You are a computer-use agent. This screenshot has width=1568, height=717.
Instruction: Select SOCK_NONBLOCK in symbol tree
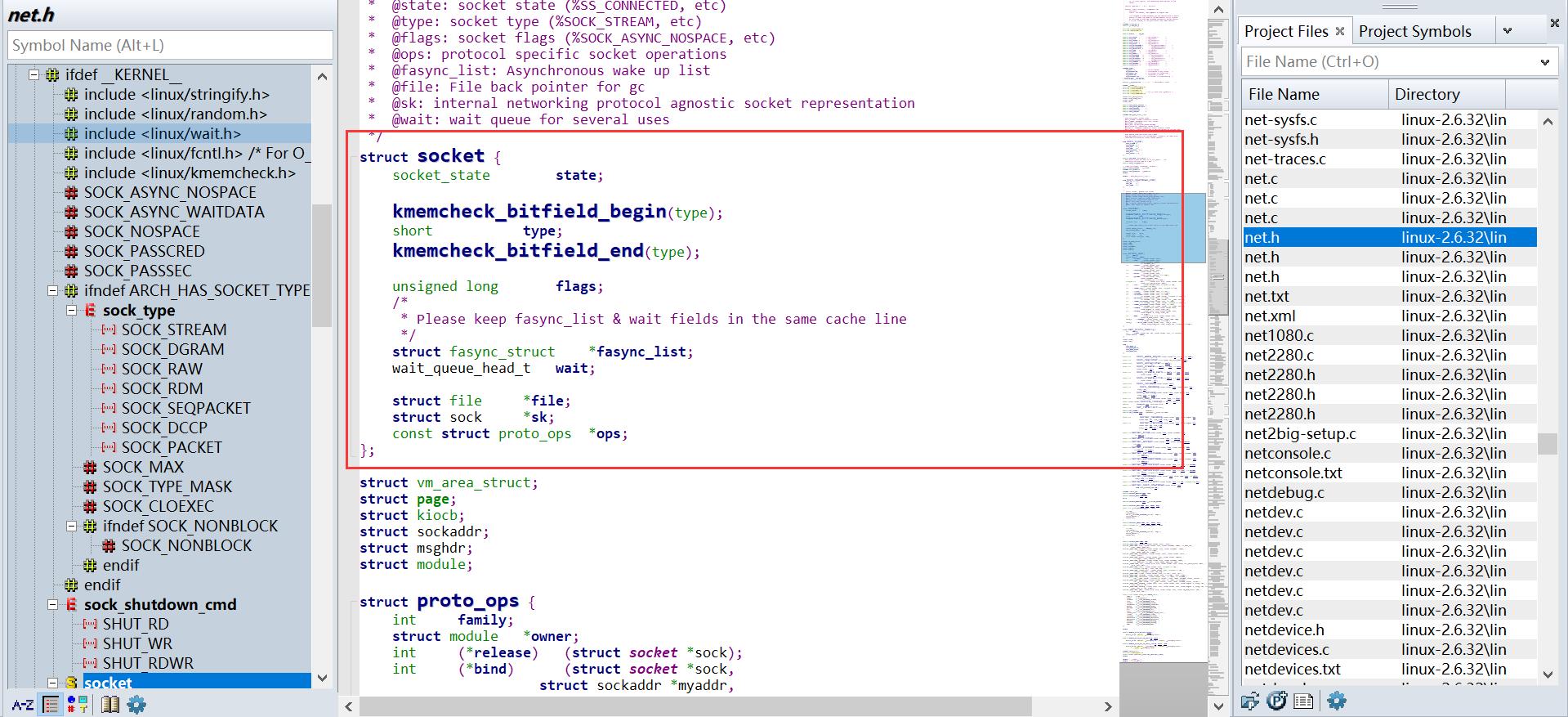click(x=186, y=545)
